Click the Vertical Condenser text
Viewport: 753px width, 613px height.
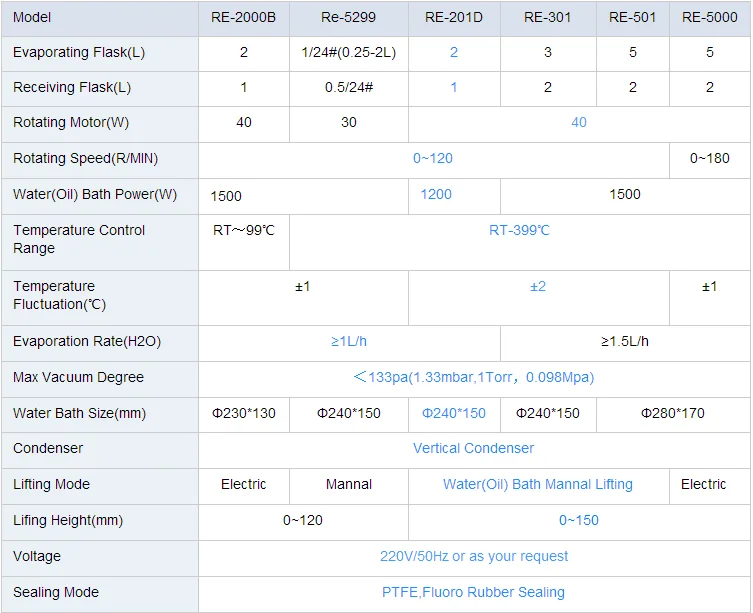(473, 448)
